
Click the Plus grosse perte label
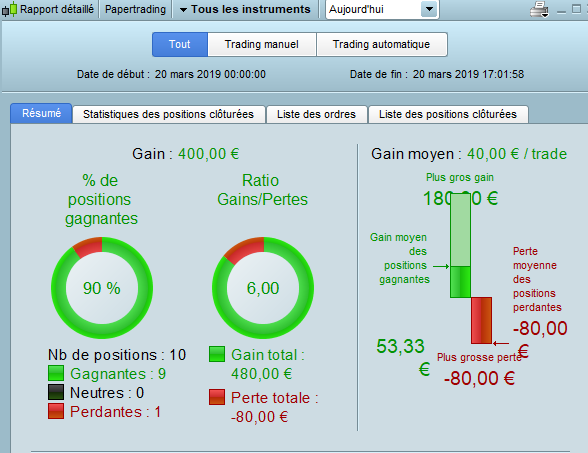[479, 357]
